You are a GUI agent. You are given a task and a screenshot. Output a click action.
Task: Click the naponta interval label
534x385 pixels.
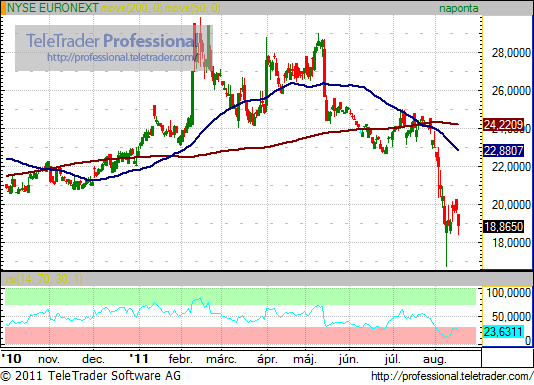458,8
